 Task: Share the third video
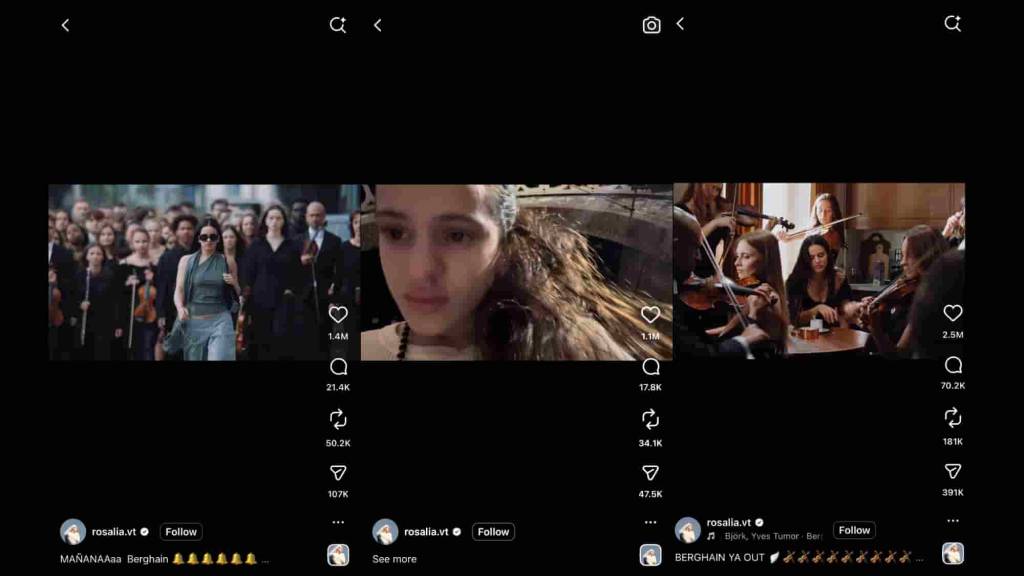pyautogui.click(x=954, y=470)
